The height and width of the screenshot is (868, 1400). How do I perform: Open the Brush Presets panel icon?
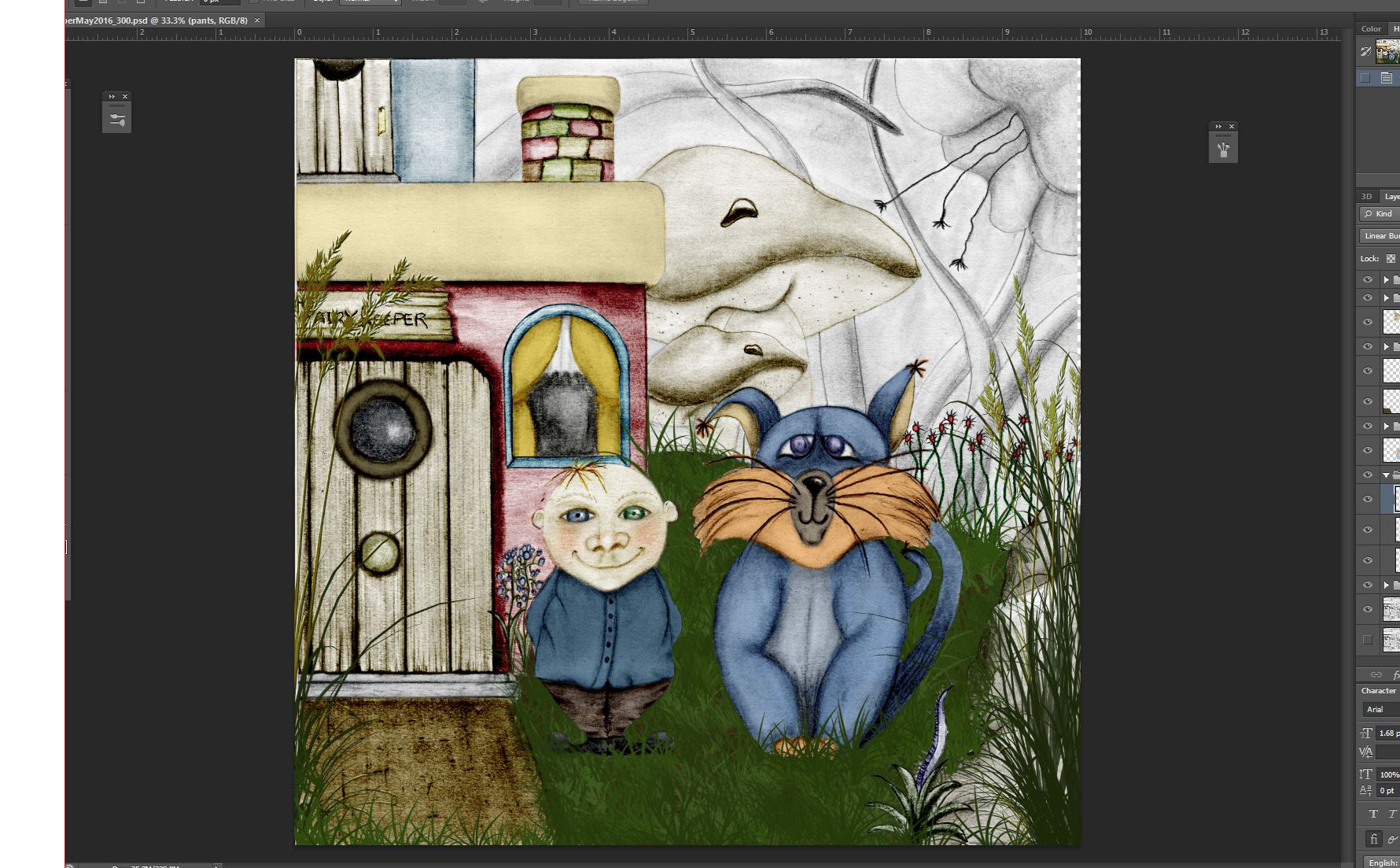click(x=117, y=120)
